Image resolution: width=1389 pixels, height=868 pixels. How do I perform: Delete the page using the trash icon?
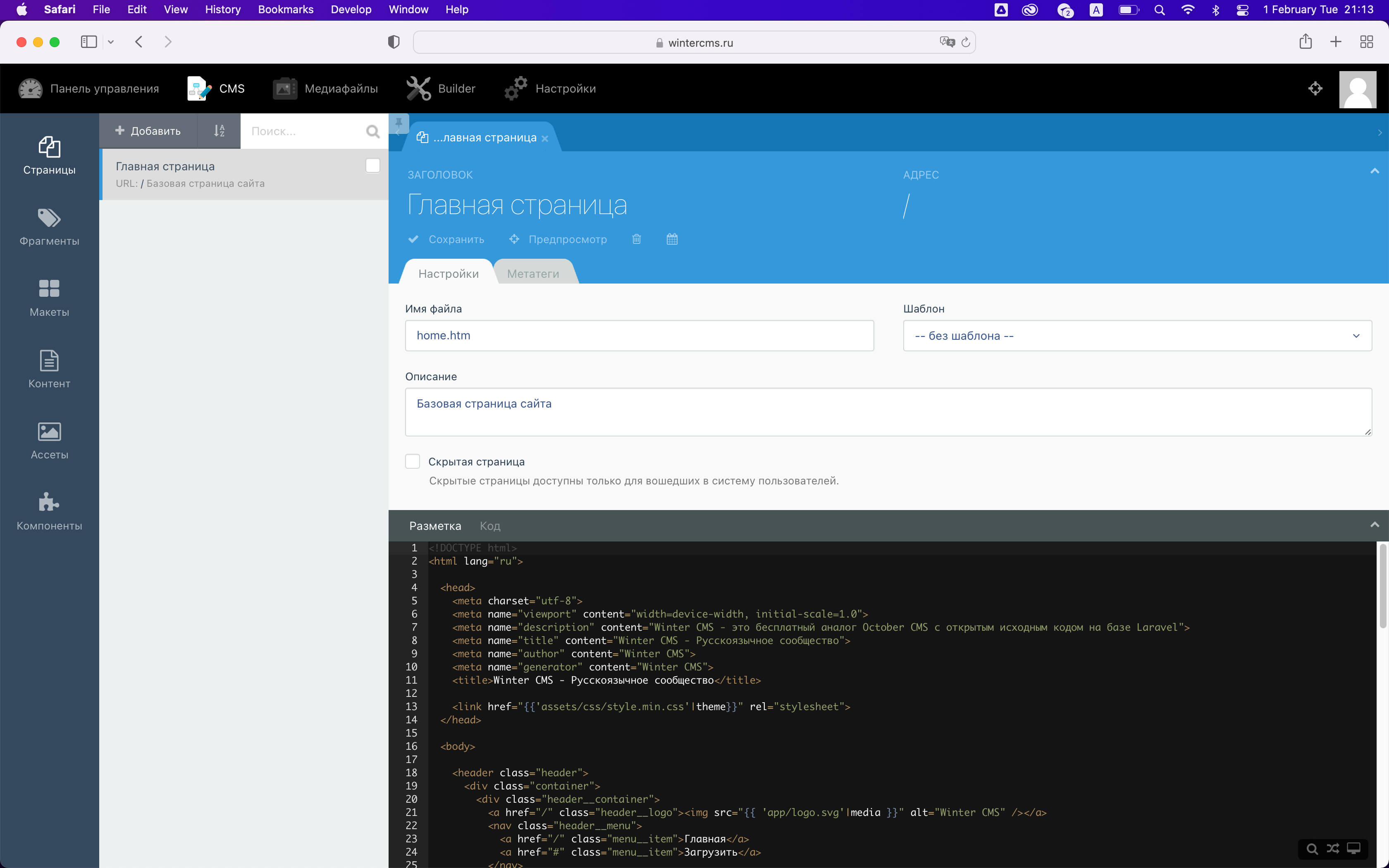tap(636, 239)
